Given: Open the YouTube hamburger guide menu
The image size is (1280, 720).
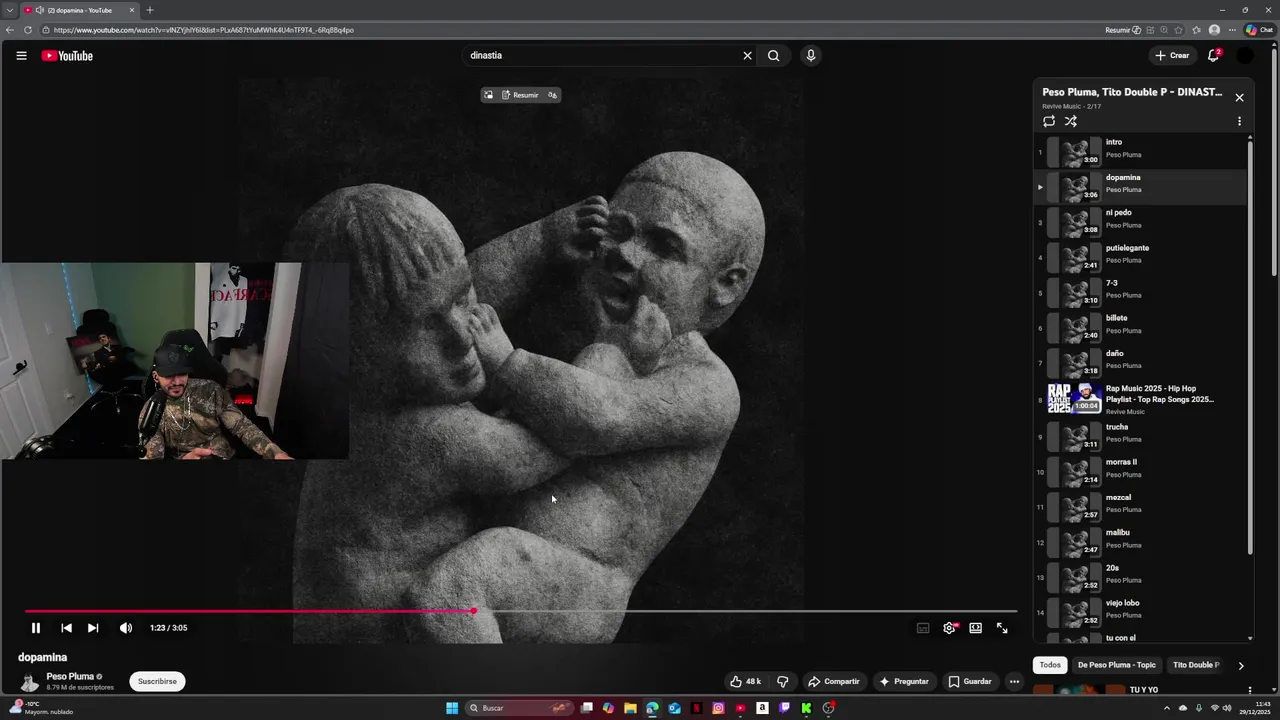Looking at the screenshot, I should pyautogui.click(x=21, y=56).
